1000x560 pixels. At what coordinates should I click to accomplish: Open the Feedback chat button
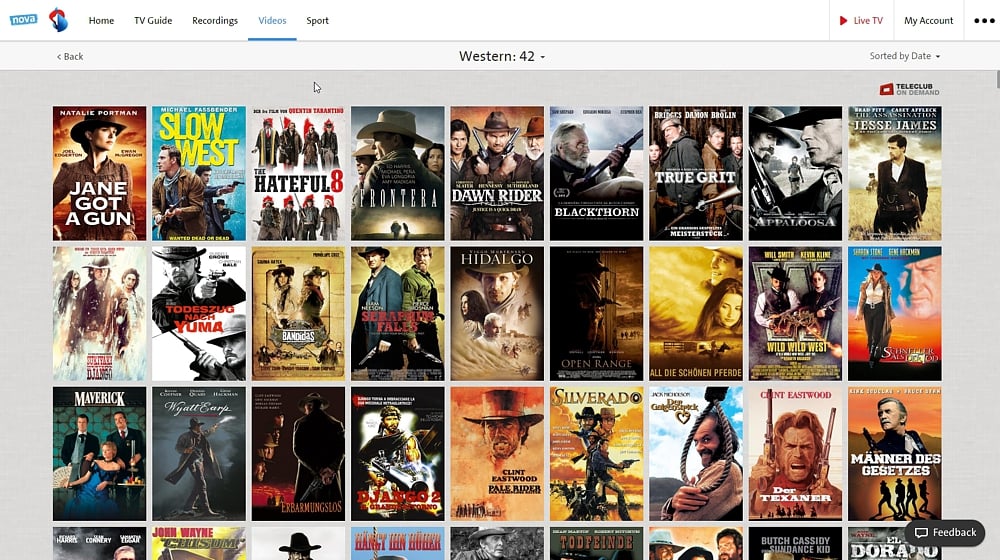coord(945,533)
